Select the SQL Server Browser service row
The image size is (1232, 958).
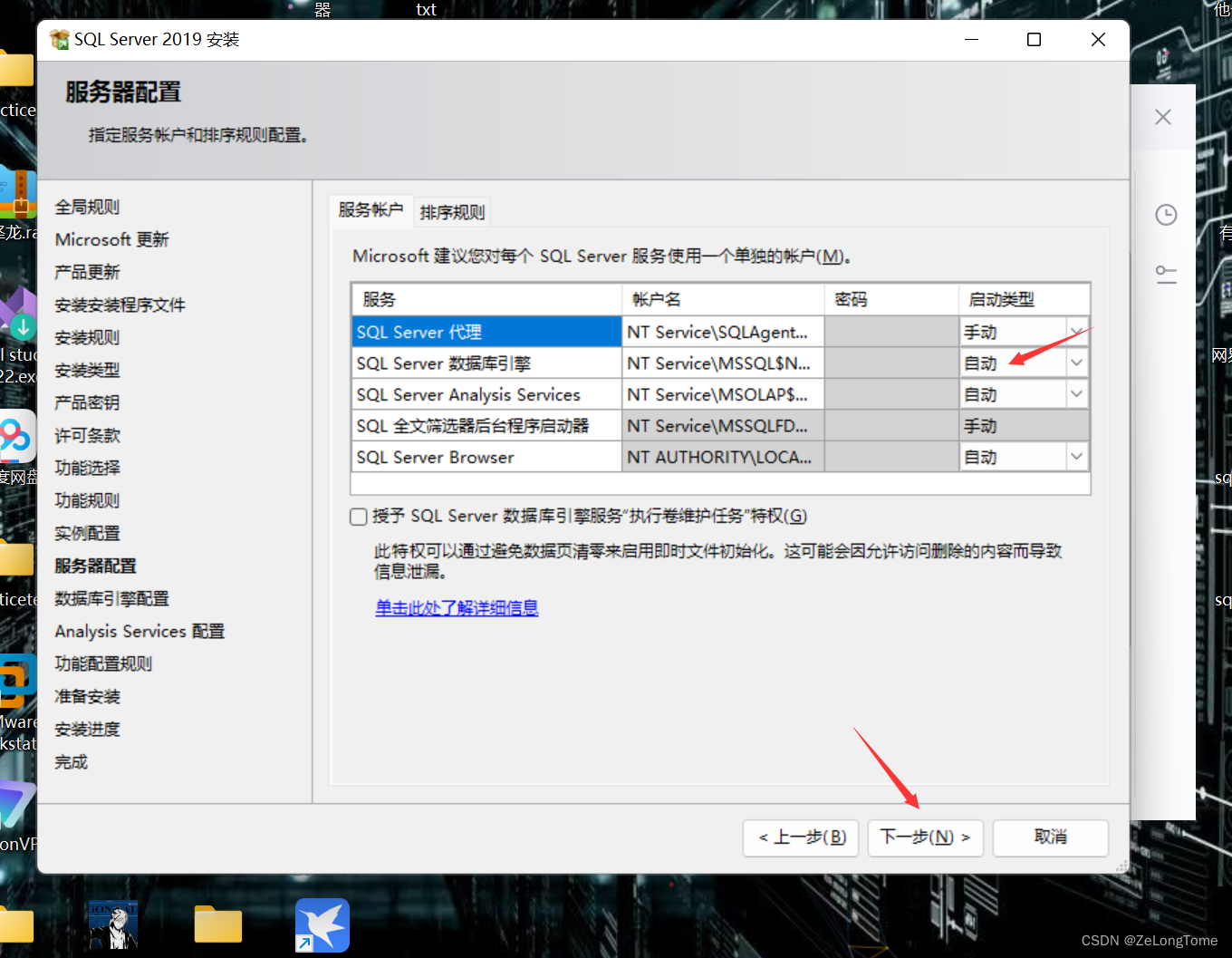pos(486,457)
